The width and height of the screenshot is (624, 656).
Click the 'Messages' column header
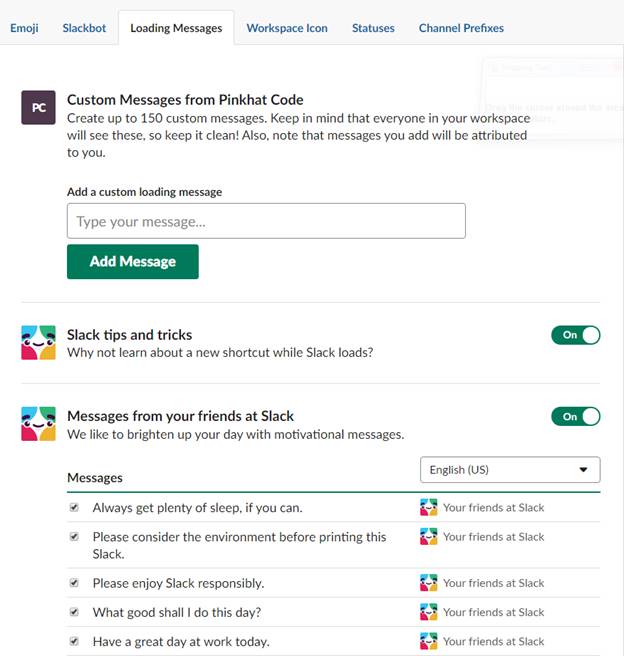[95, 478]
